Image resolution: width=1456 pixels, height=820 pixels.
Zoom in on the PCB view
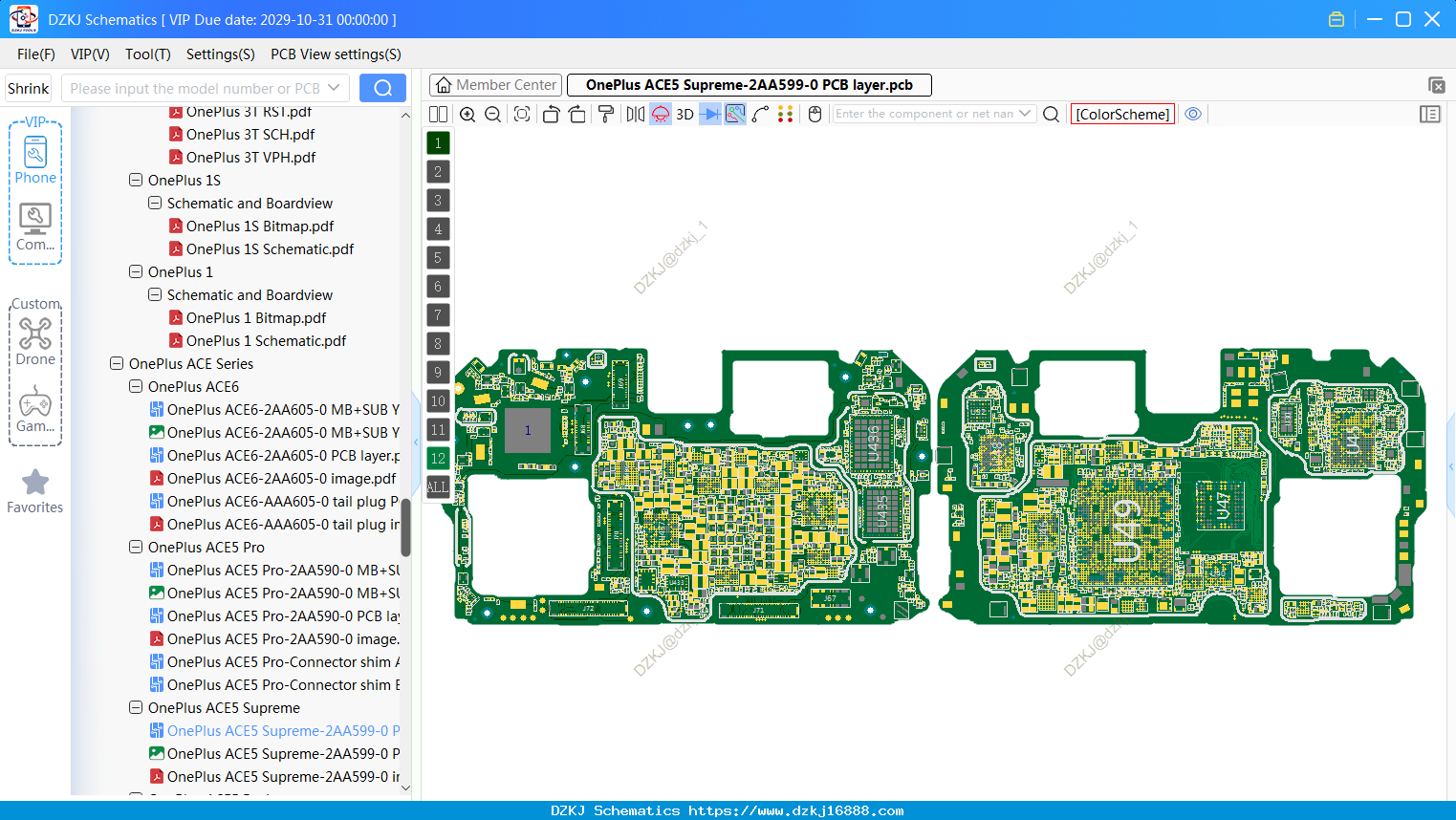[x=467, y=114]
